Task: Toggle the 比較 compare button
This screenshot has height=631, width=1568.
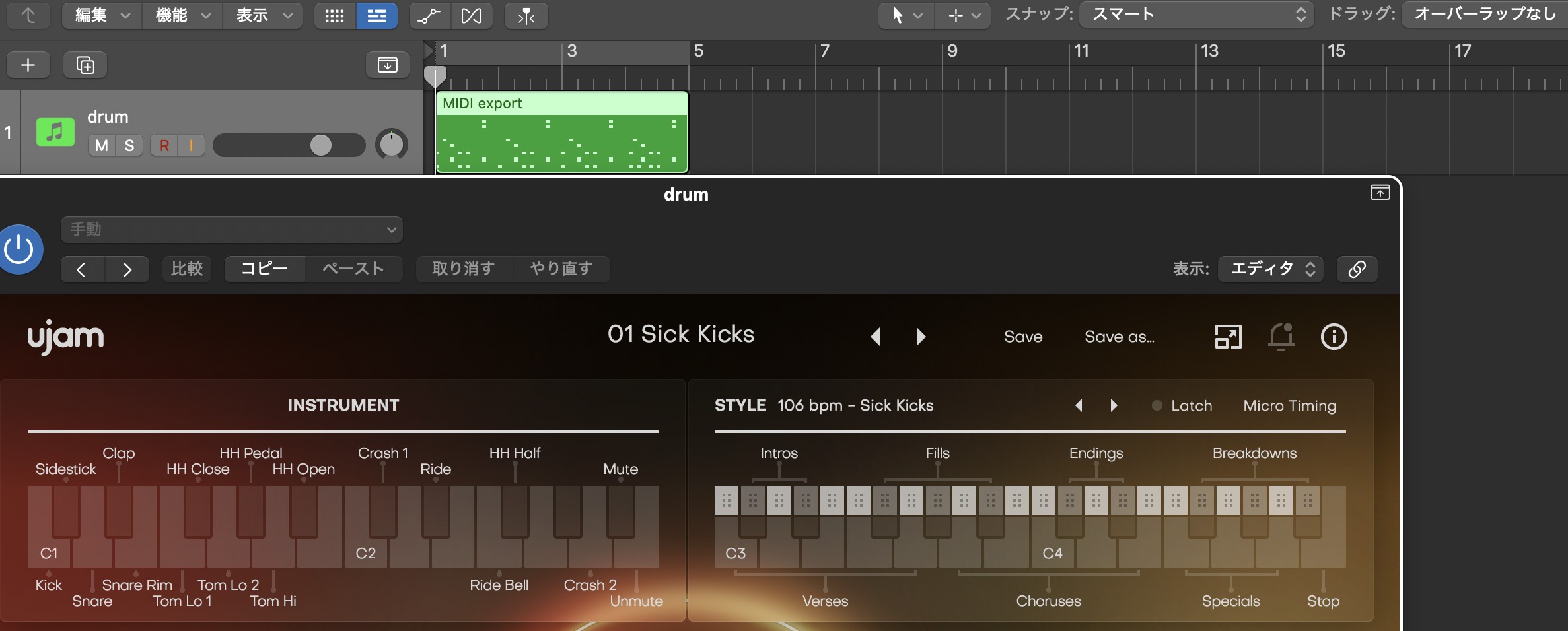Action: click(x=187, y=269)
